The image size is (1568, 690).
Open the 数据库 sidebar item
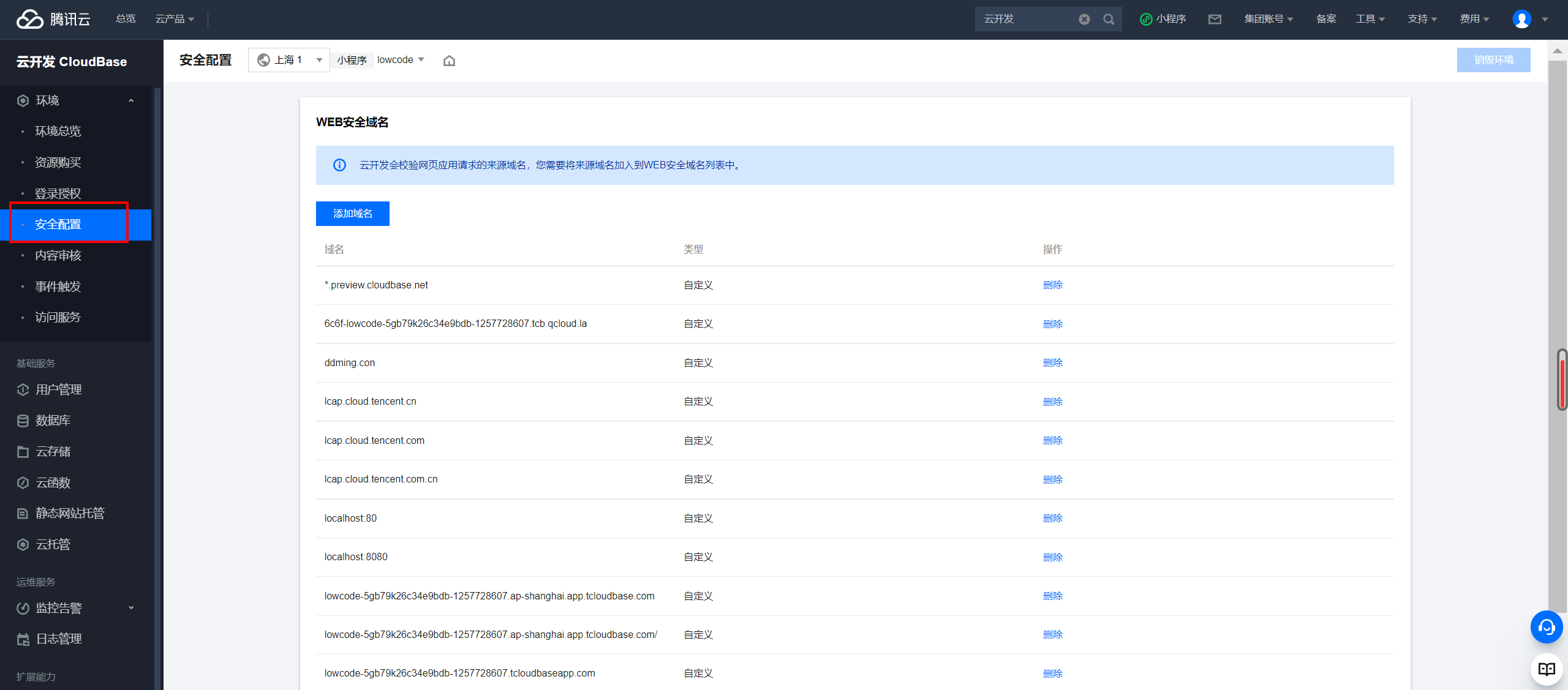(53, 421)
